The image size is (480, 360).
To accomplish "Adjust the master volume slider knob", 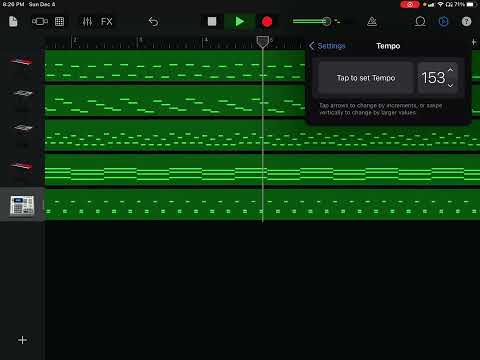I will [x=326, y=22].
